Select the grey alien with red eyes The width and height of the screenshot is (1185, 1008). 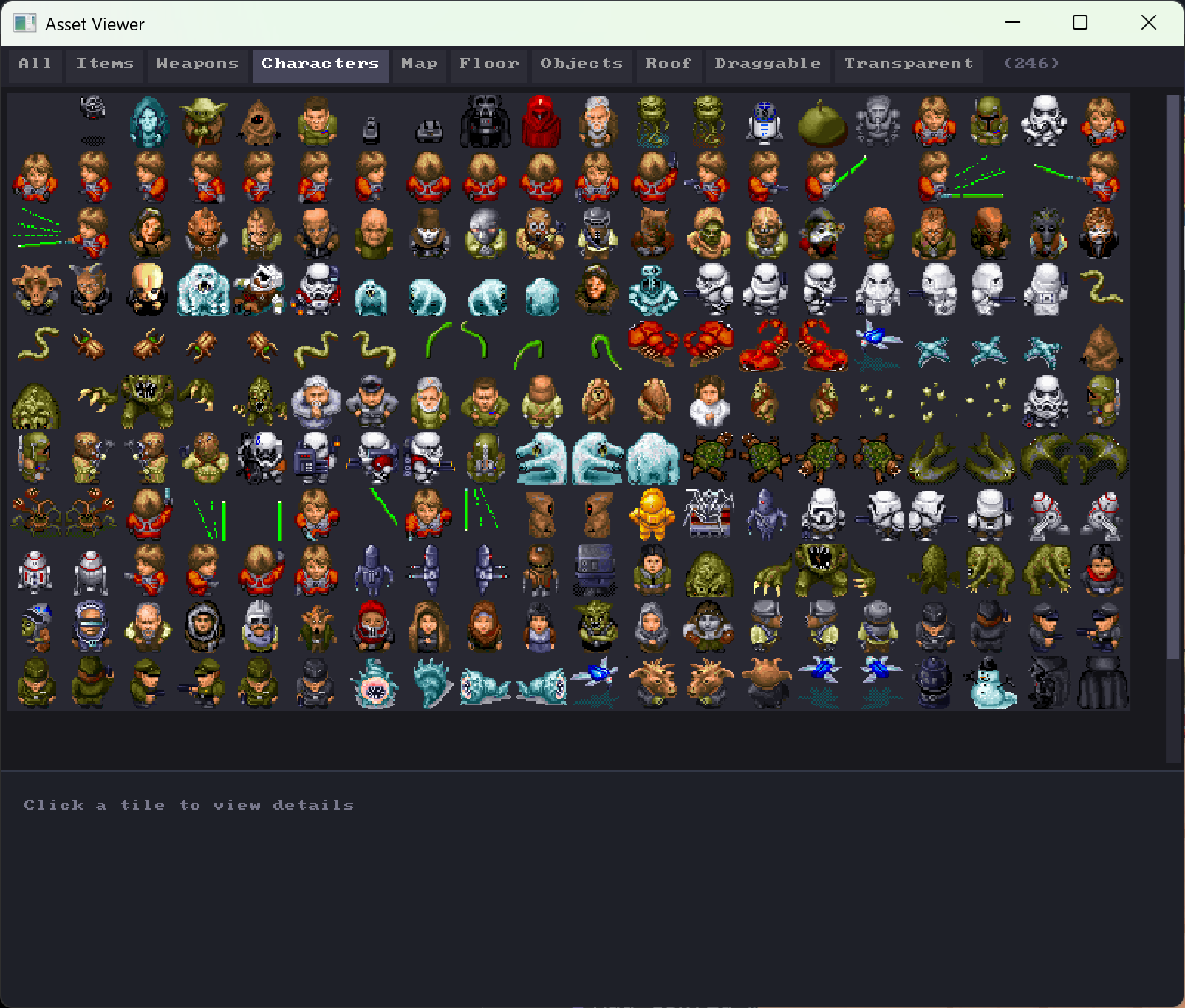click(x=485, y=234)
